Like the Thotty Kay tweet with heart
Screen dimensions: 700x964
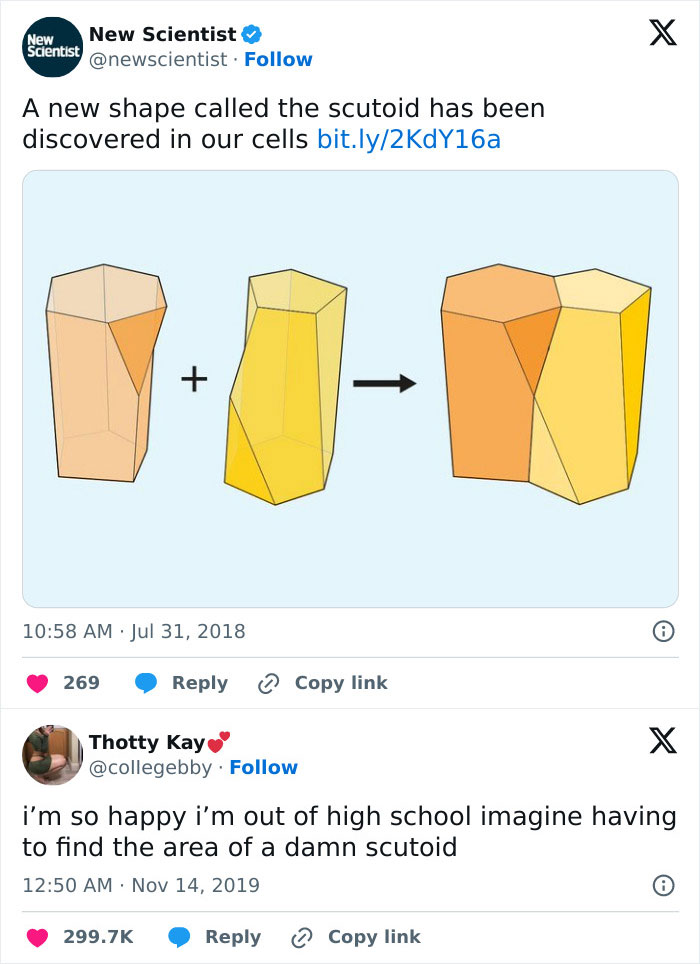(x=36, y=937)
